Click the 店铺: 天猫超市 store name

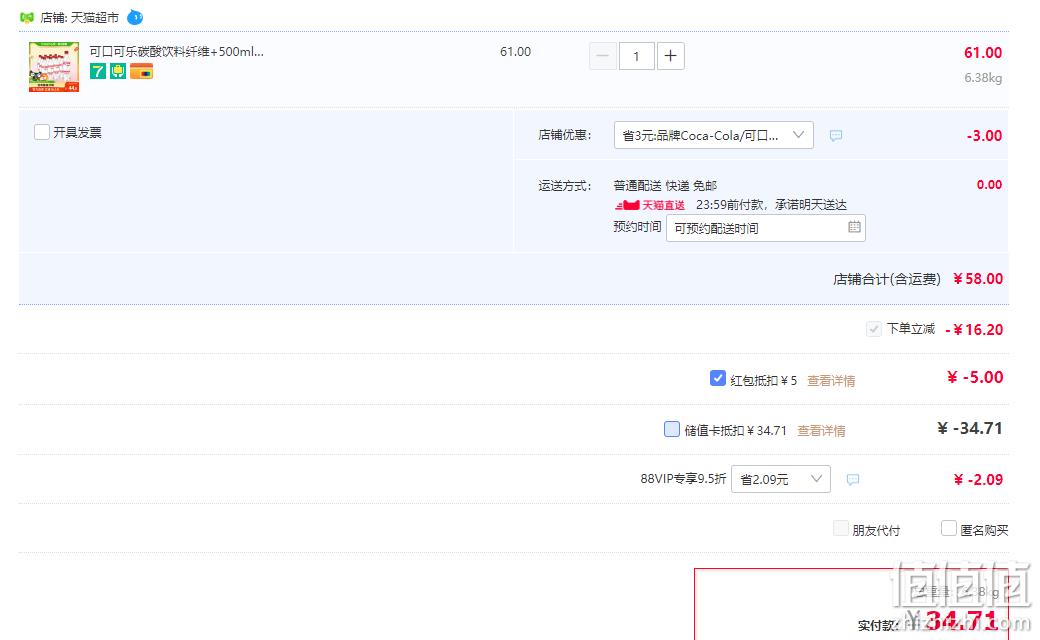tap(80, 18)
